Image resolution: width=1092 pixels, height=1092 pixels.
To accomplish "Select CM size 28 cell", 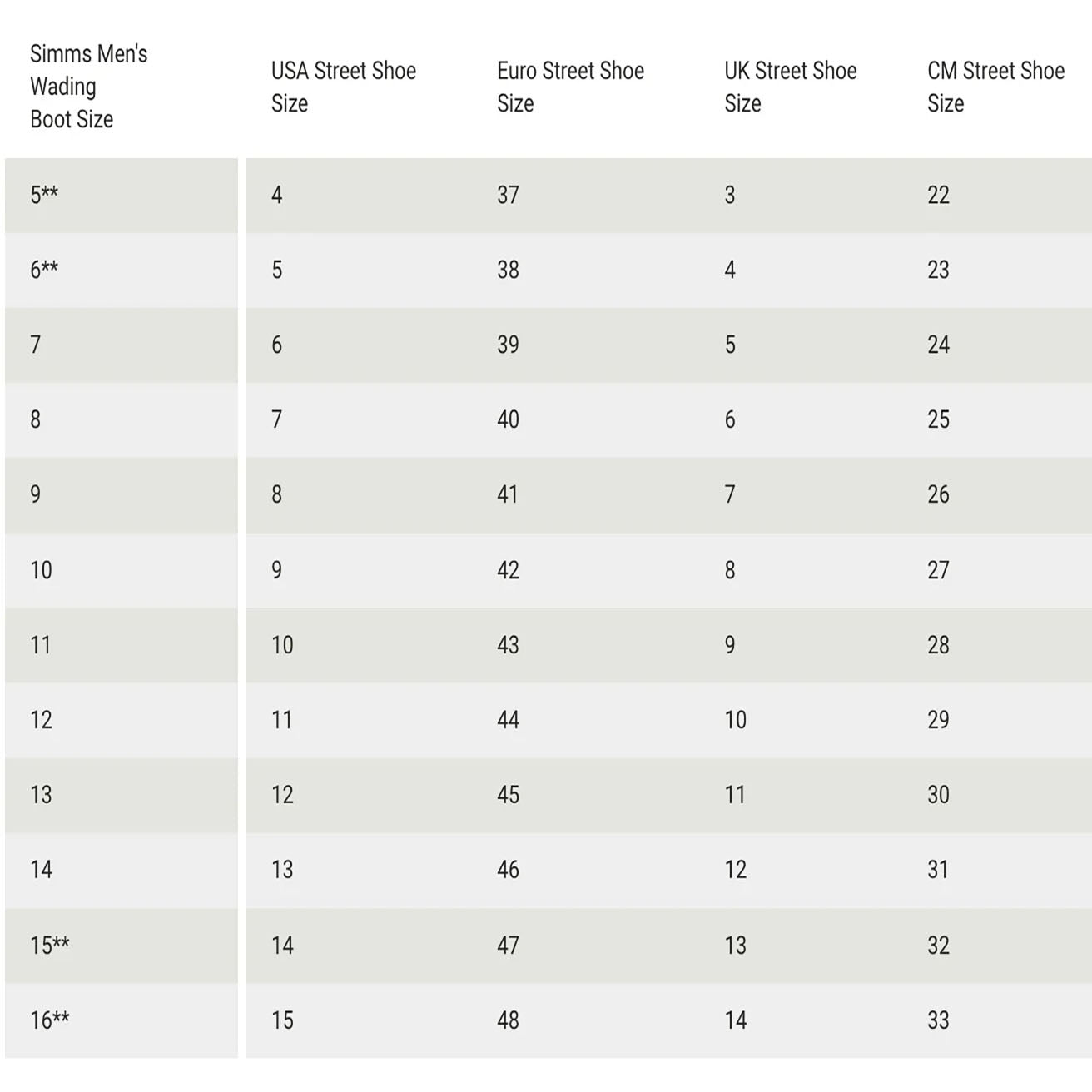I will (938, 645).
